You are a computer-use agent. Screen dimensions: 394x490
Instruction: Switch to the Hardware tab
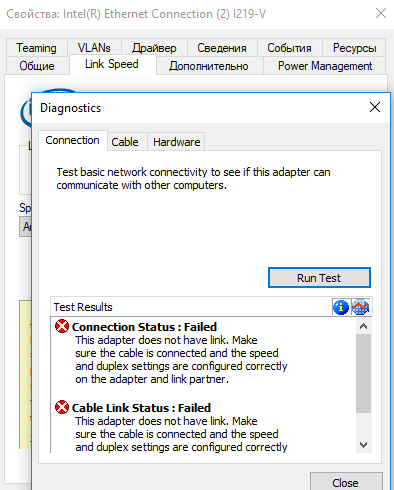[x=177, y=142]
